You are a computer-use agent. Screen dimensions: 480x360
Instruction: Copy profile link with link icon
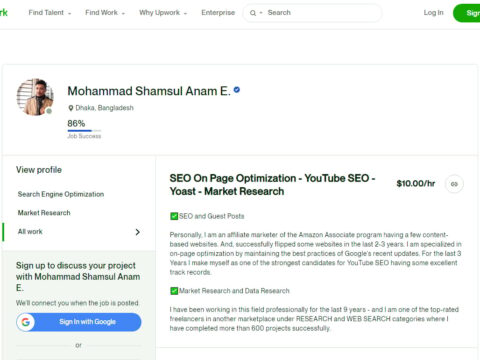(x=454, y=184)
